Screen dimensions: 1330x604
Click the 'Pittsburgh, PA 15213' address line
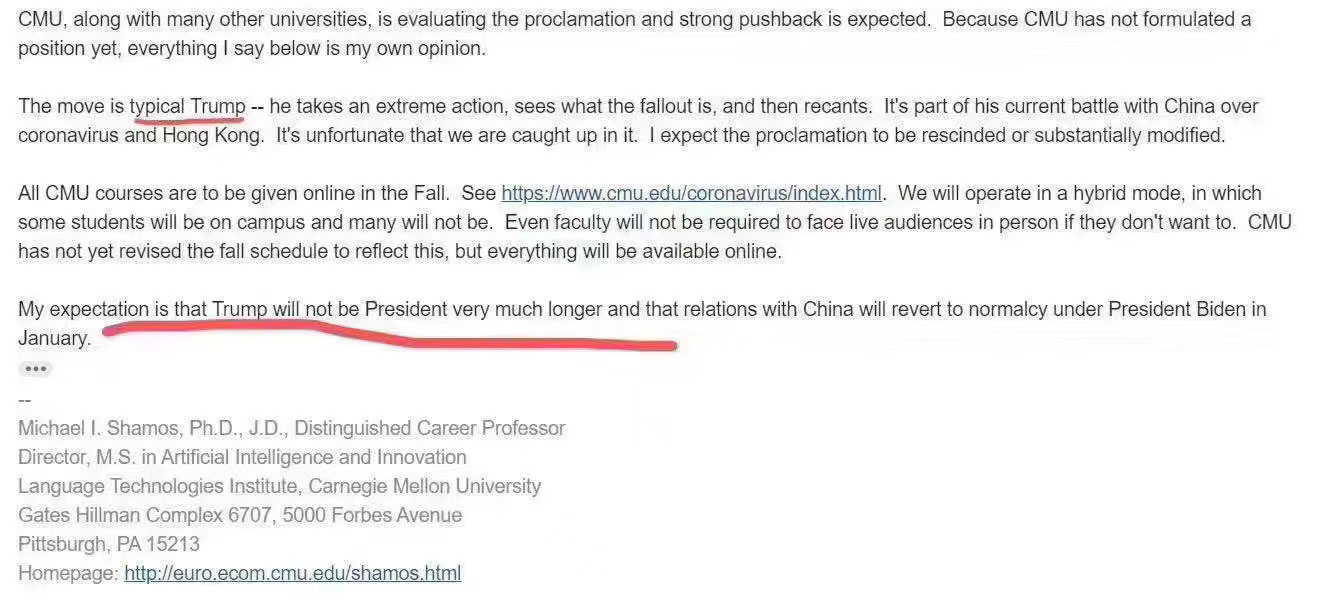click(109, 544)
